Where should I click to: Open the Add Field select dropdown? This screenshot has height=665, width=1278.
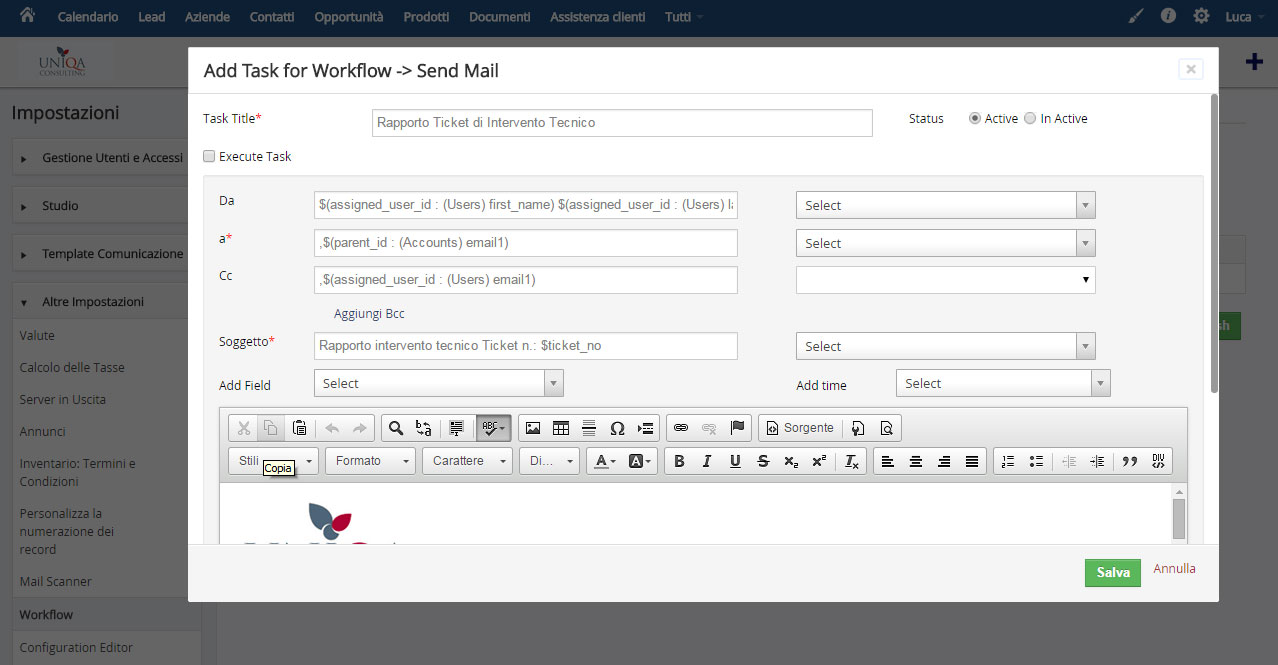[439, 383]
